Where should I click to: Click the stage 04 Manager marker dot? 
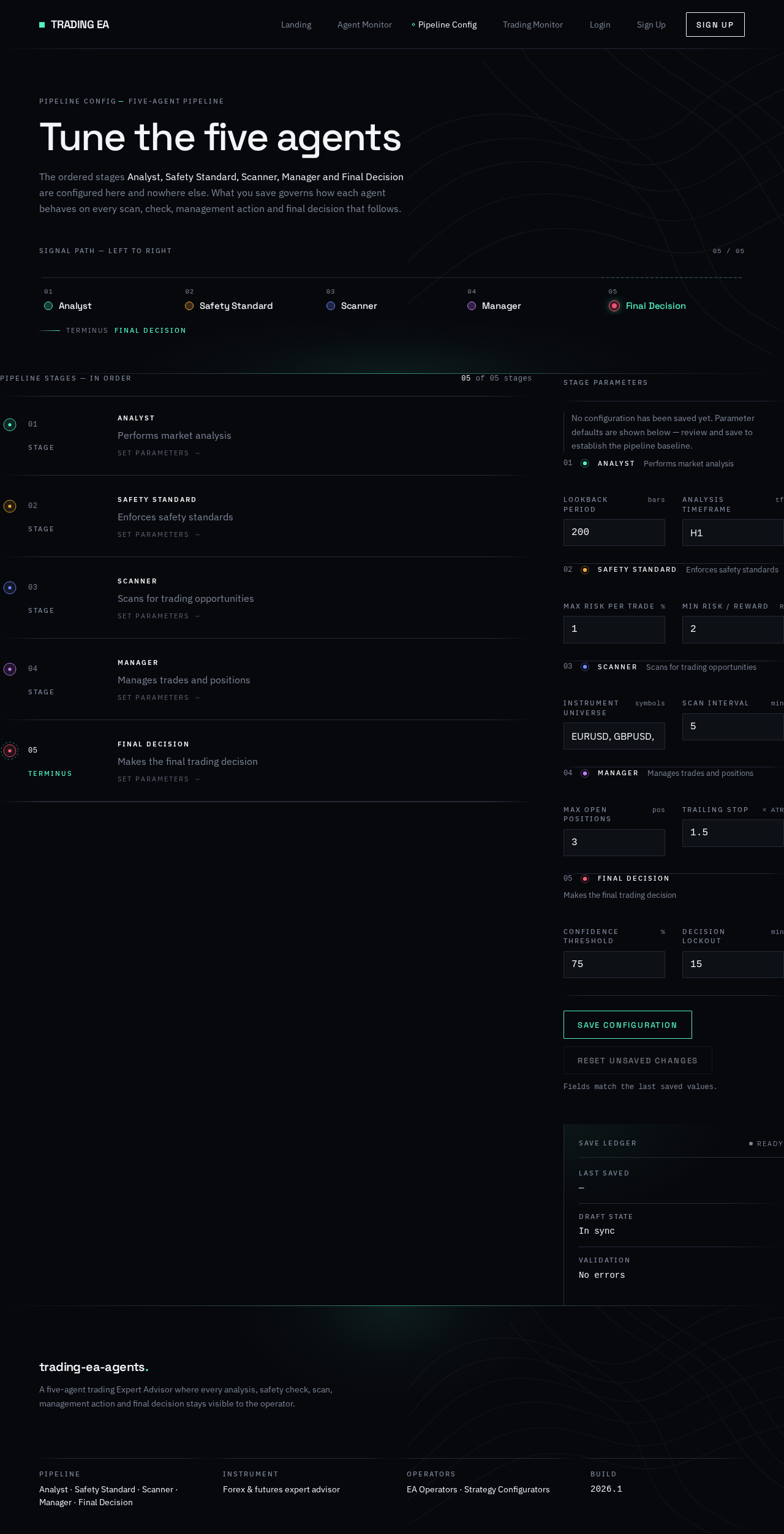(10, 669)
